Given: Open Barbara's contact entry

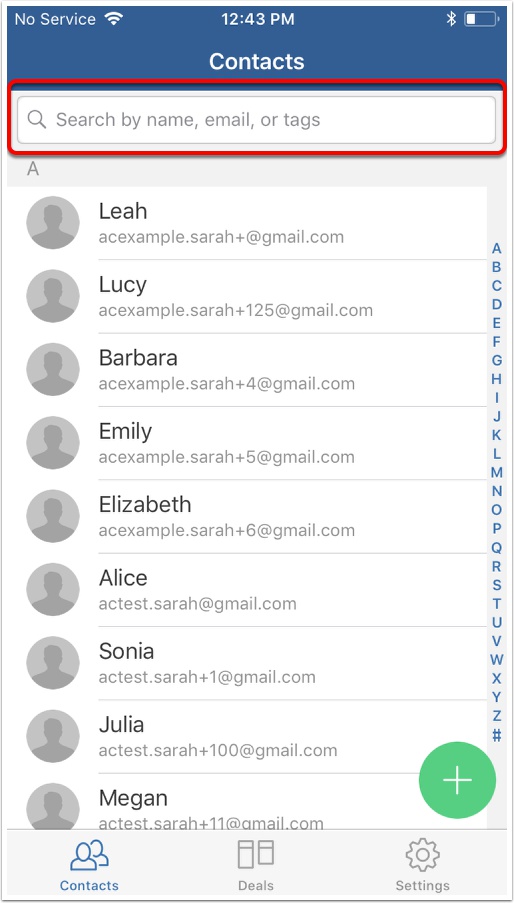Looking at the screenshot, I should click(x=247, y=369).
